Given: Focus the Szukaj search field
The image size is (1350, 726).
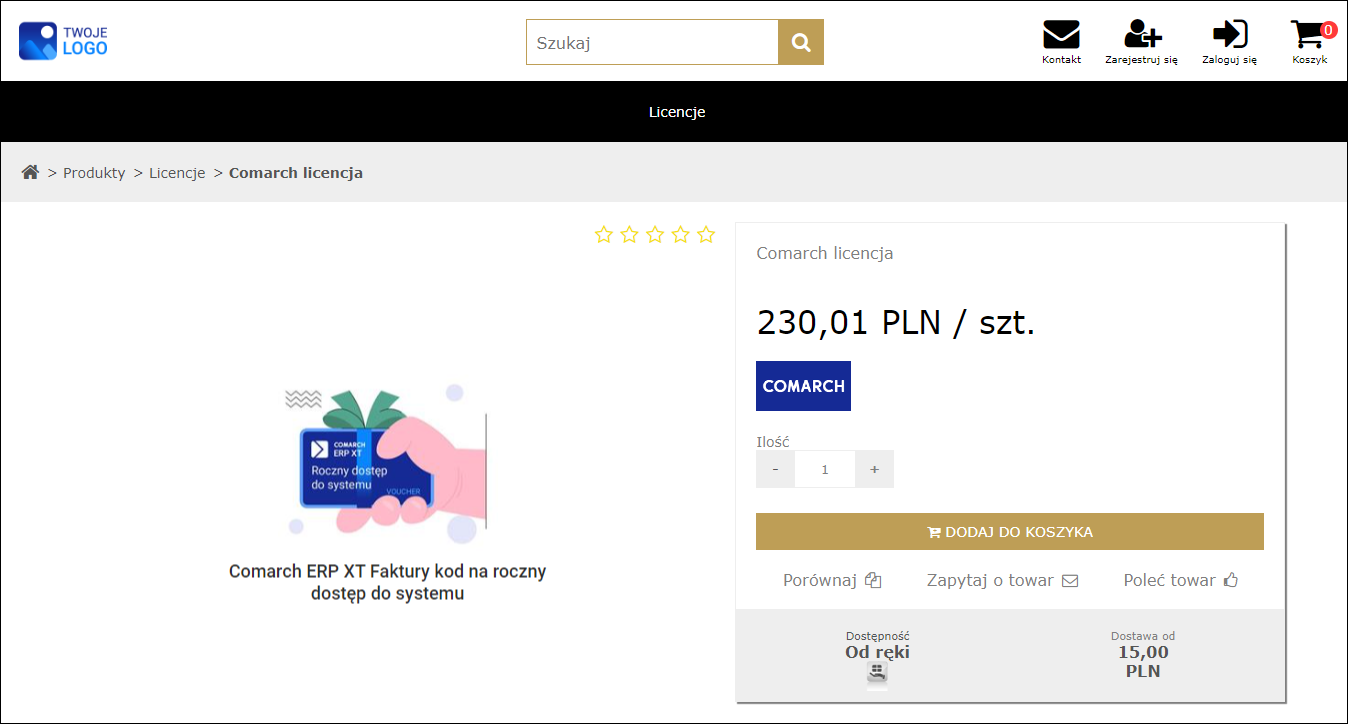Looking at the screenshot, I should tap(652, 43).
